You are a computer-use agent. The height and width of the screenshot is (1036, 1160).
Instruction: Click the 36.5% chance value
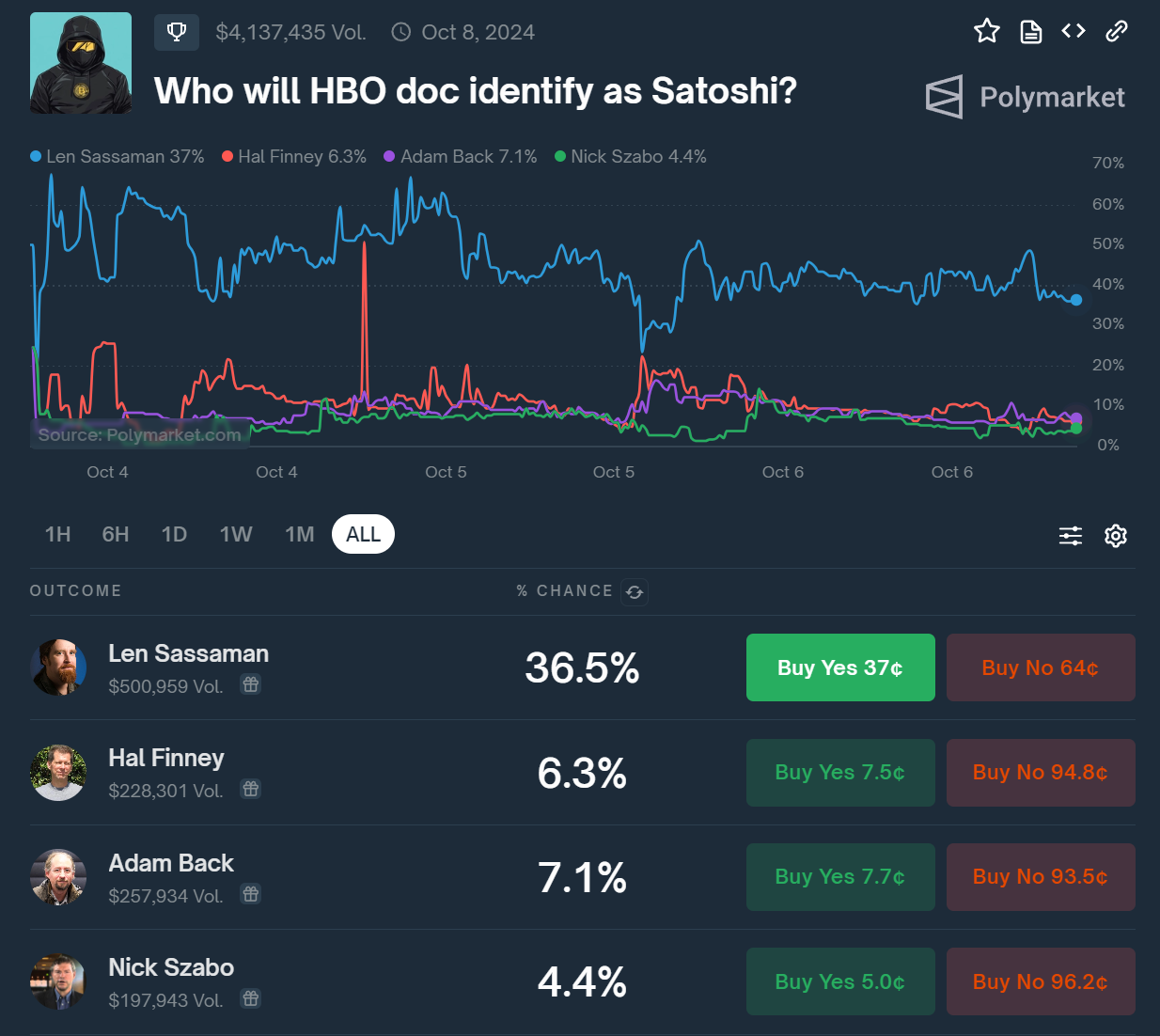pos(582,667)
